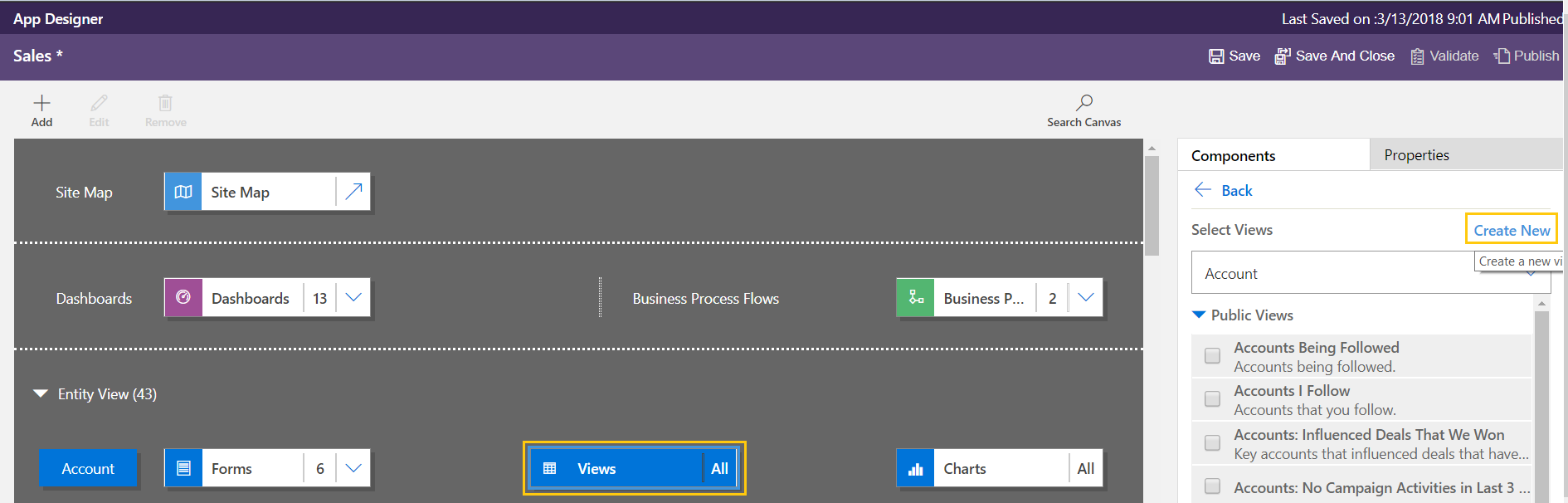The height and width of the screenshot is (503, 1568).
Task: Check Accounts: Influenced Deals That We Won
Action: (x=1213, y=443)
